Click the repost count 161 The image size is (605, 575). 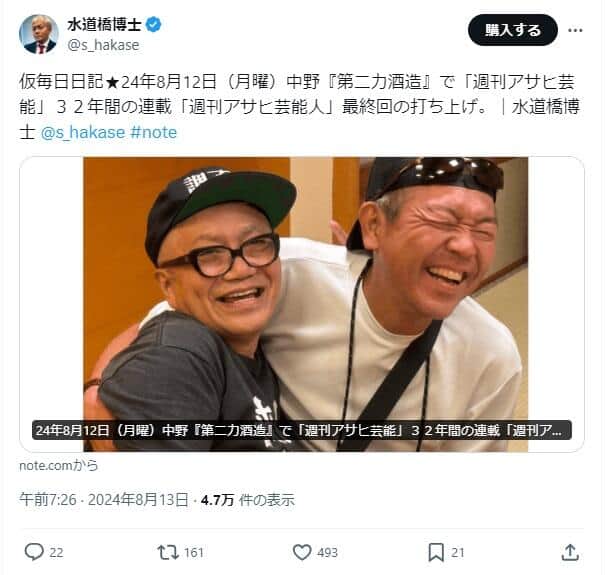(x=194, y=553)
